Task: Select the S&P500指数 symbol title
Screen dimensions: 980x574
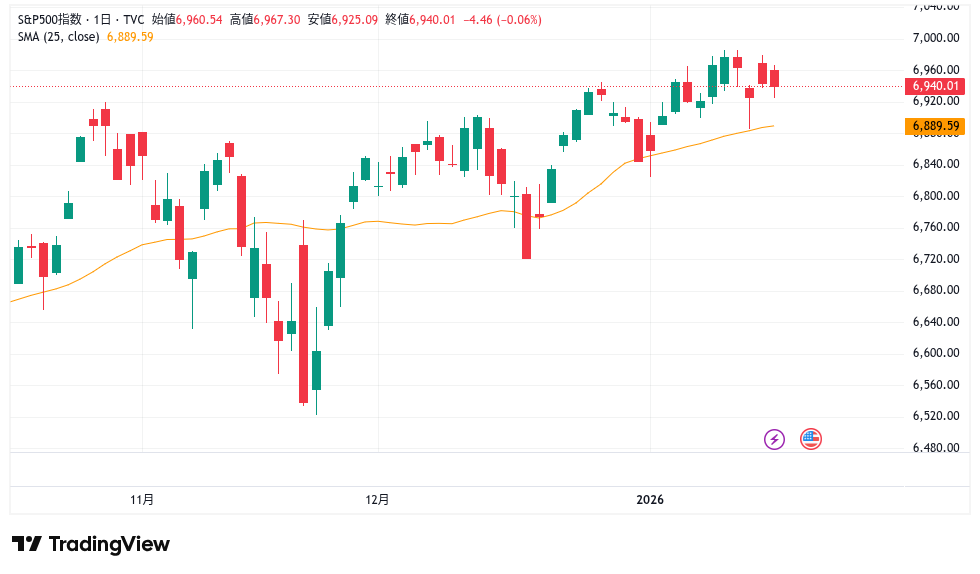Action: point(52,19)
